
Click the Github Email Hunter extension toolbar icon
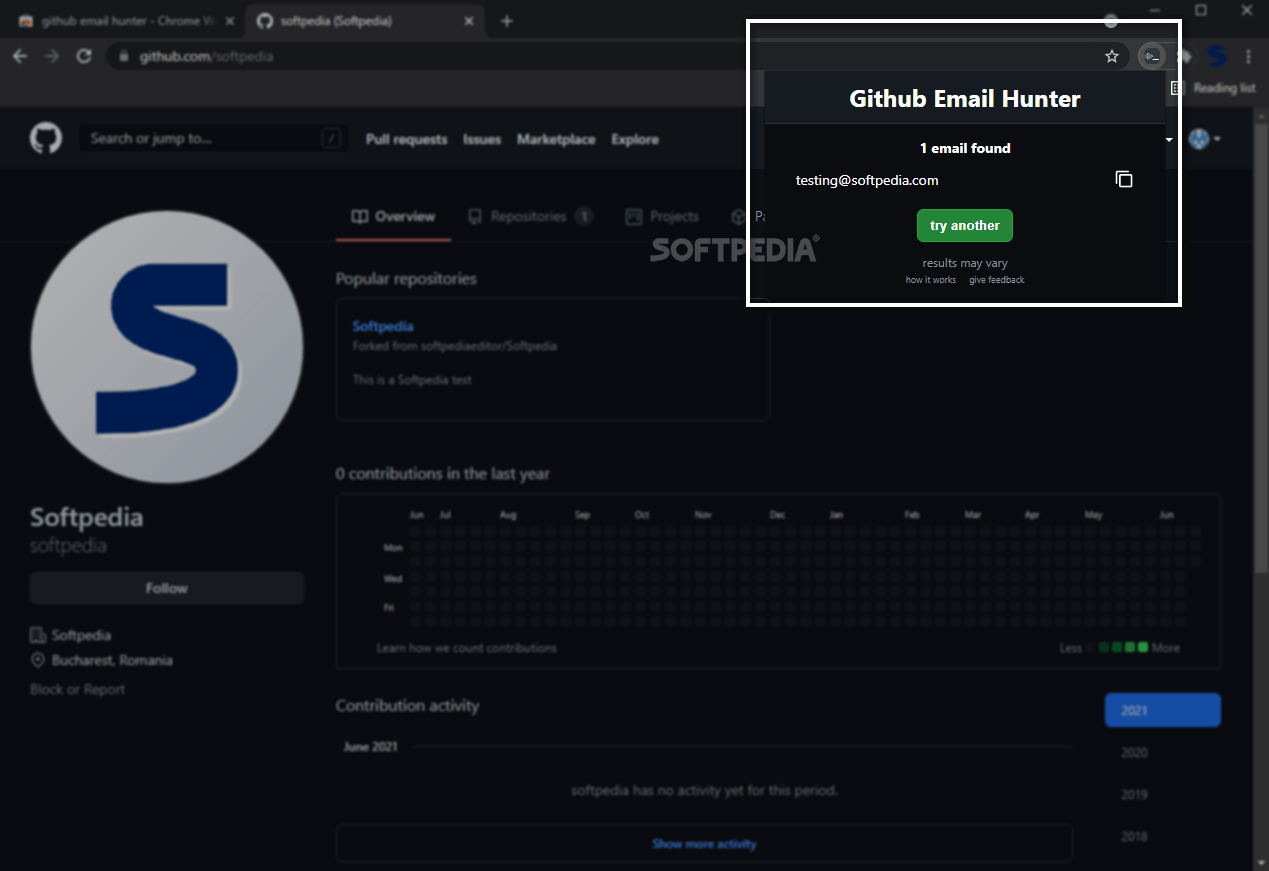tap(1152, 56)
